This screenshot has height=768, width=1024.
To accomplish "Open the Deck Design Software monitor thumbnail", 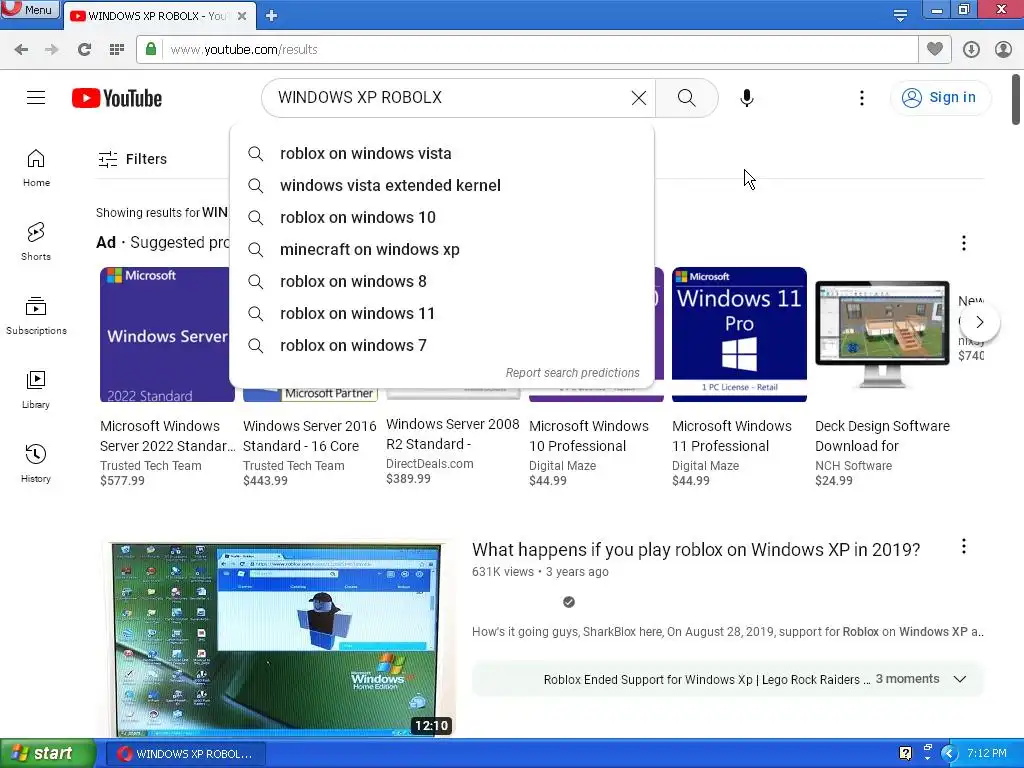I will 882,334.
